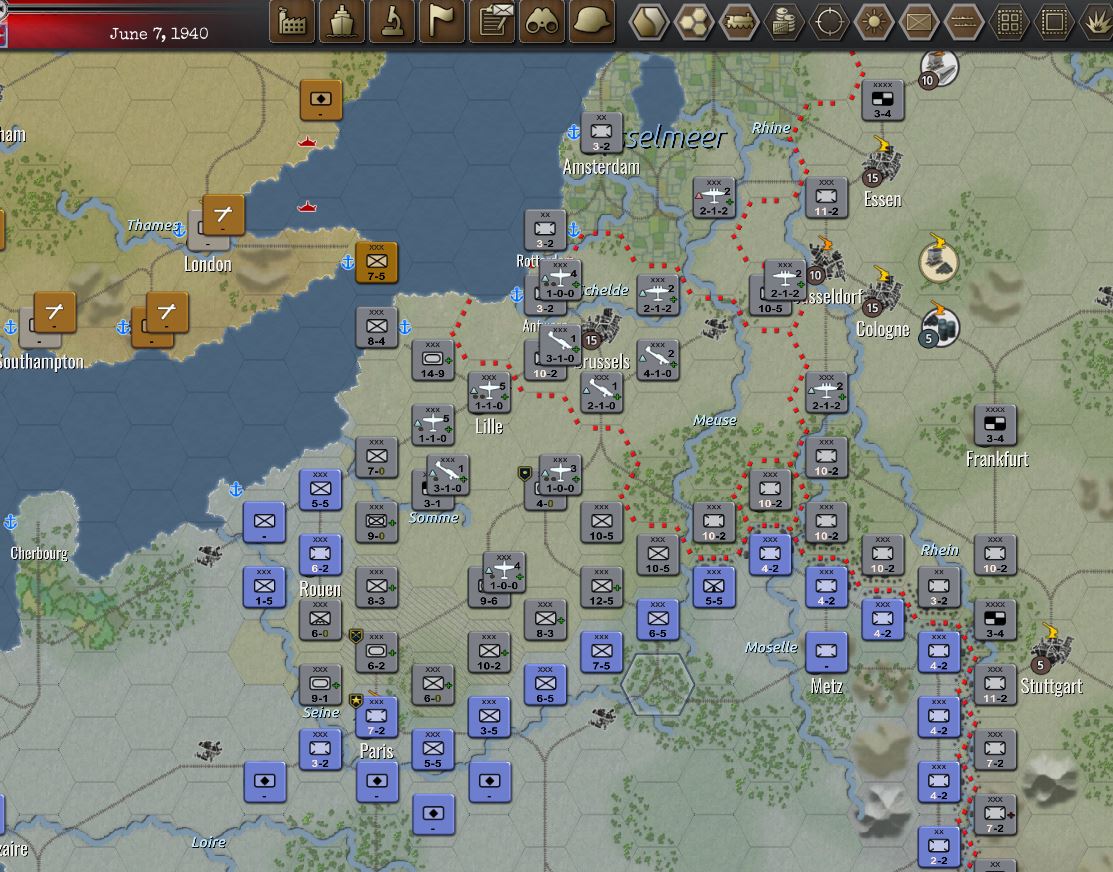This screenshot has width=1113, height=872.
Task: Click the Southampton city label
Action: 40,361
